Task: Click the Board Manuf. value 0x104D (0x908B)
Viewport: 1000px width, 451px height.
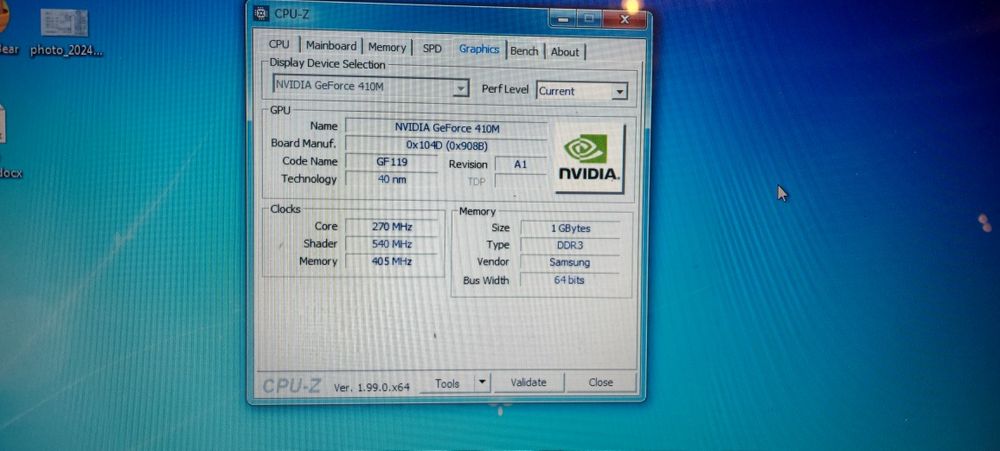Action: 446,145
